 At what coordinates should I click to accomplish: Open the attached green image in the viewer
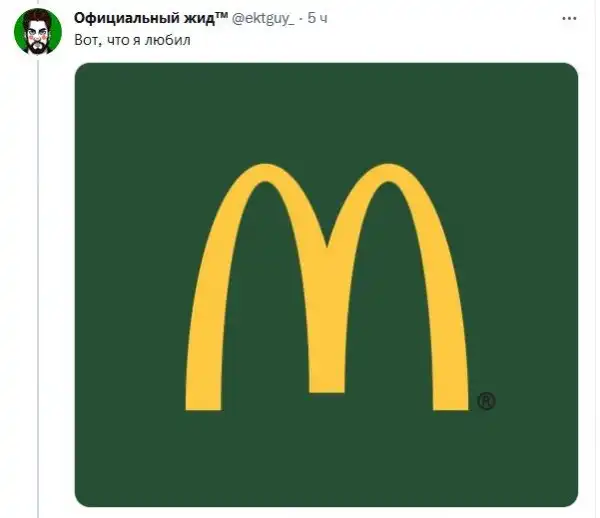[x=326, y=285]
